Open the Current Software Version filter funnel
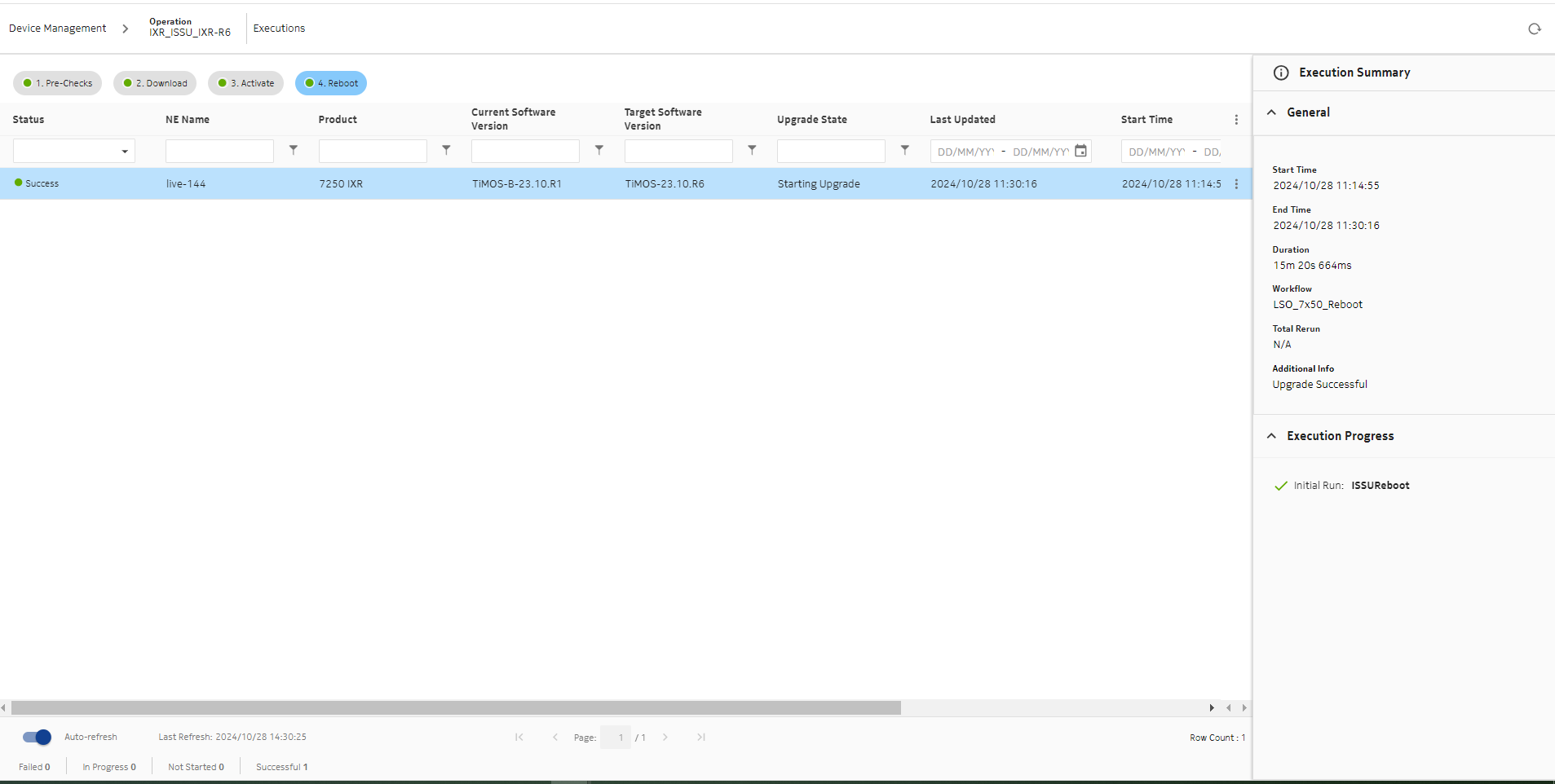 coord(599,150)
